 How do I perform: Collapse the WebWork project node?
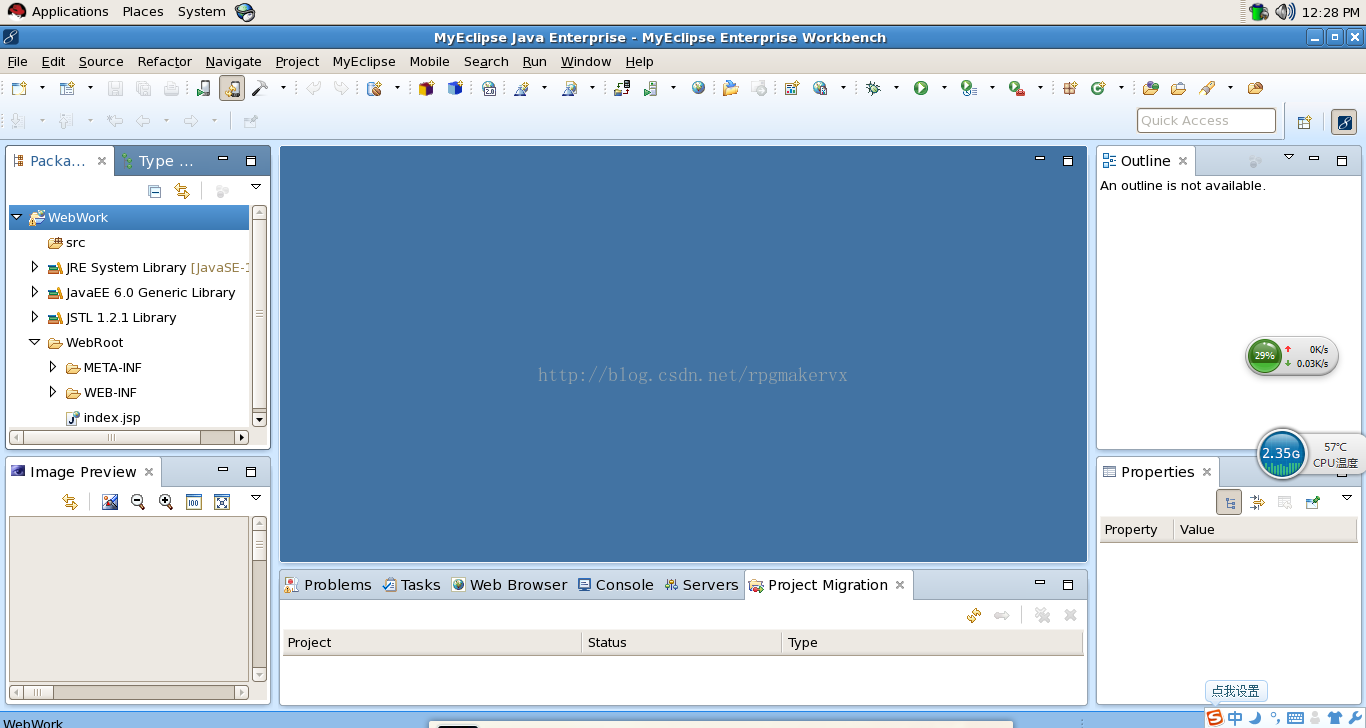pyautogui.click(x=17, y=217)
